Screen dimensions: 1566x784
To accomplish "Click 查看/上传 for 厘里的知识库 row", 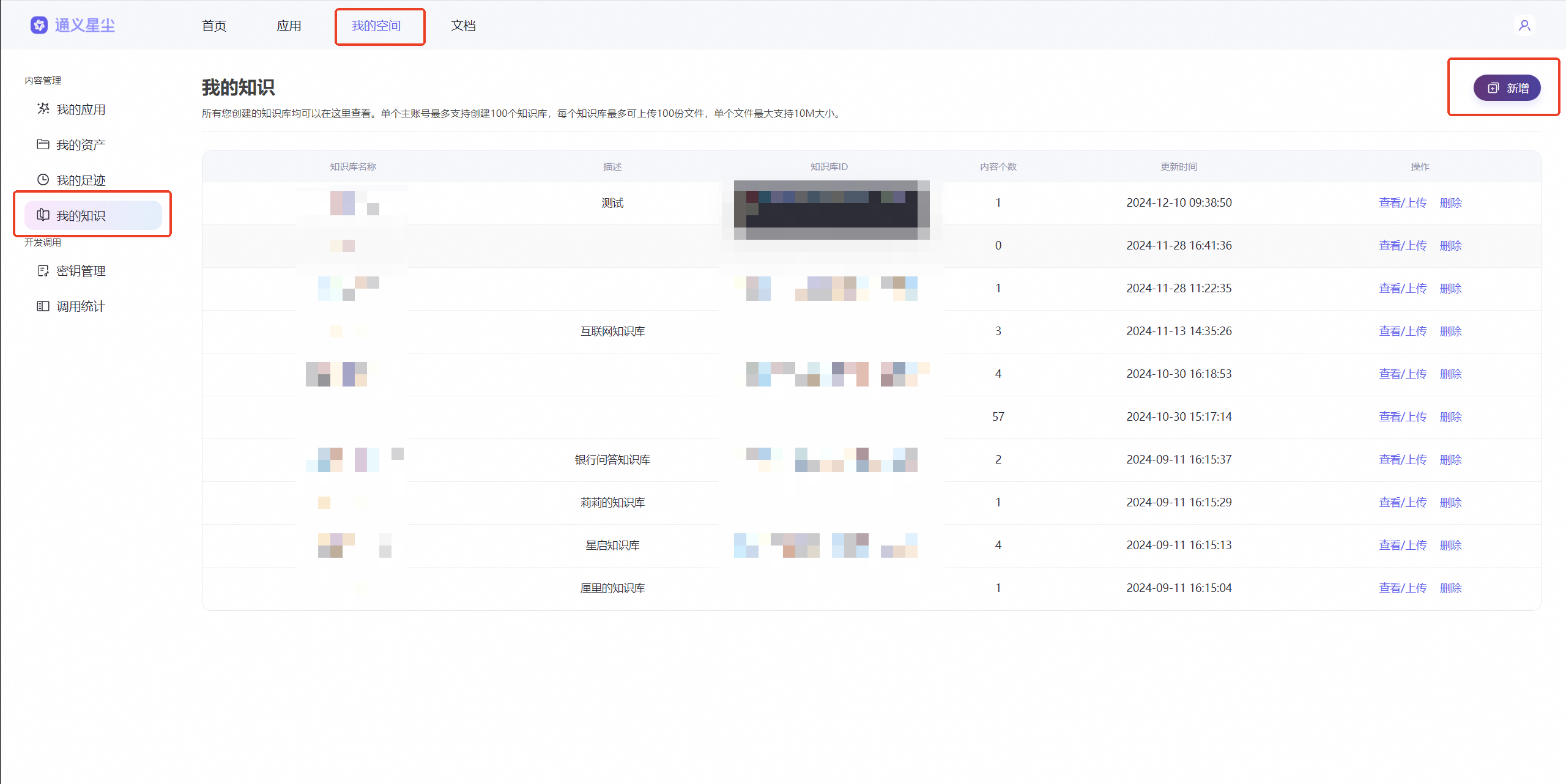I will [1403, 588].
